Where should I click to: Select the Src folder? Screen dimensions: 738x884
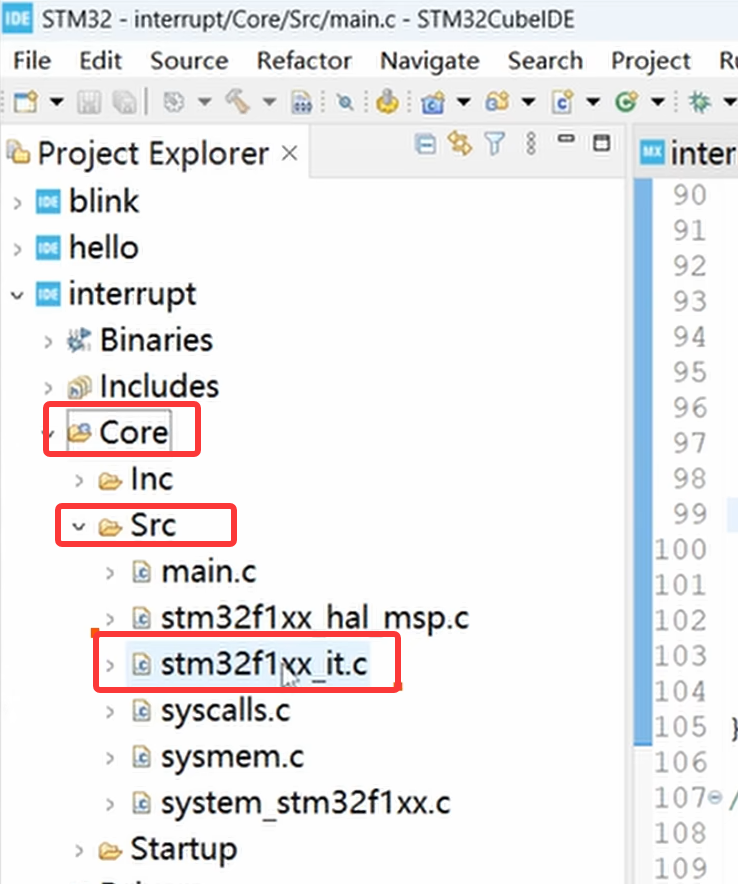click(x=153, y=525)
